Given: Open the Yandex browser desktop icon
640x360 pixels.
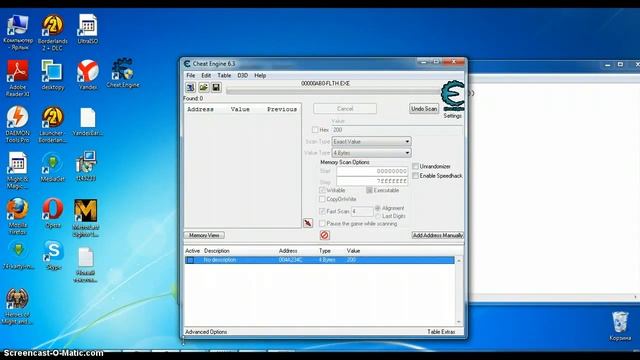Looking at the screenshot, I should click(87, 75).
